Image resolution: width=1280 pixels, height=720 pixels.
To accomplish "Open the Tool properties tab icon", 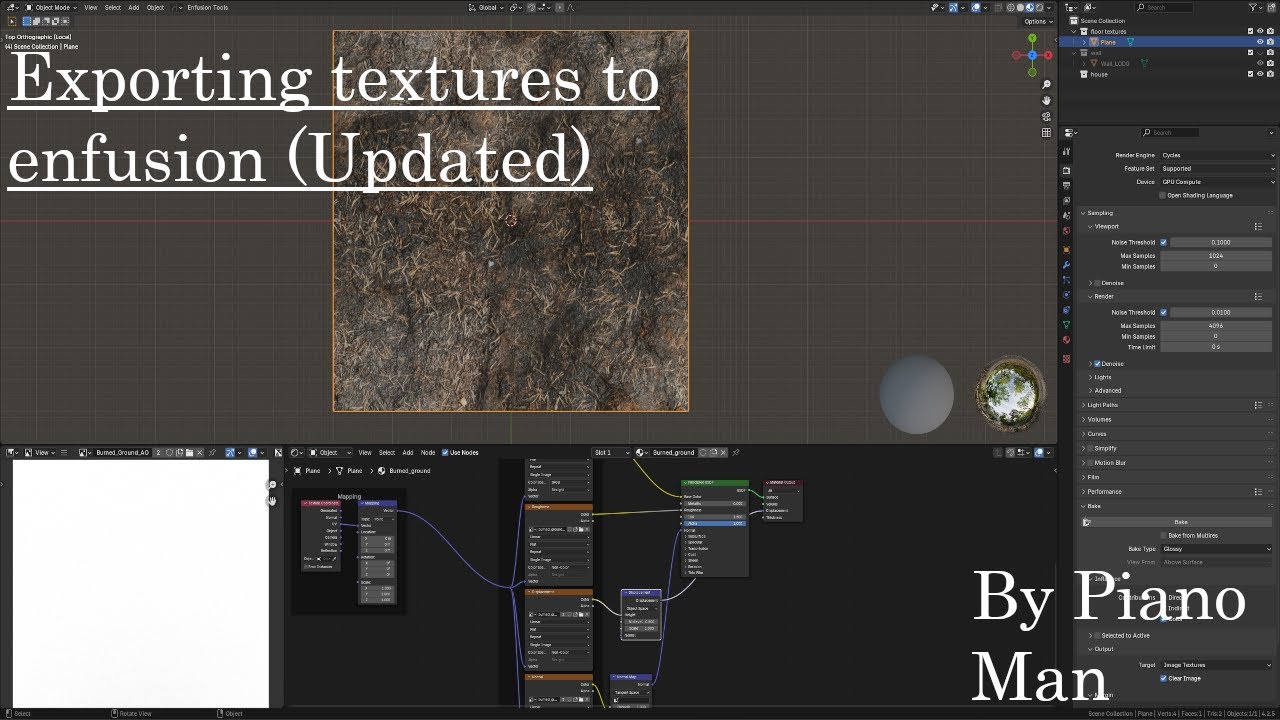I will pyautogui.click(x=1067, y=150).
